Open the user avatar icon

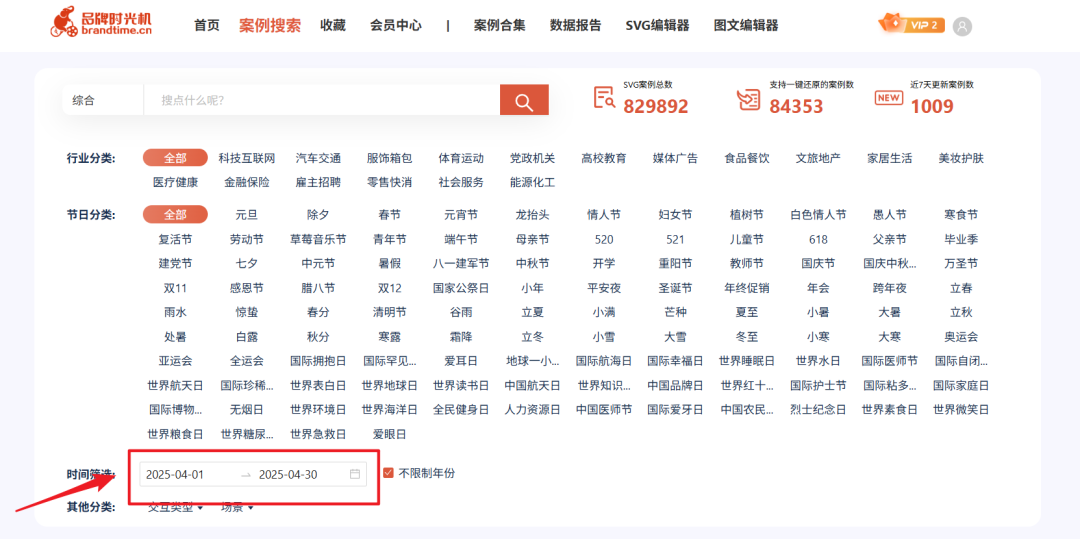[962, 26]
